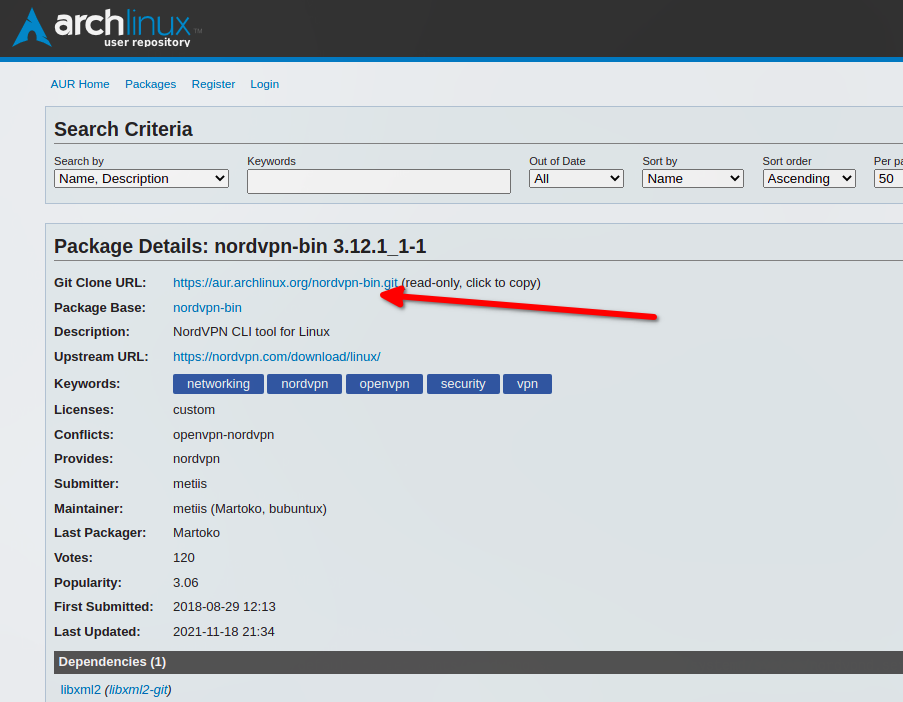Click the description text NordVPN CLI tool for Linux
This screenshot has height=702, width=903.
251,332
